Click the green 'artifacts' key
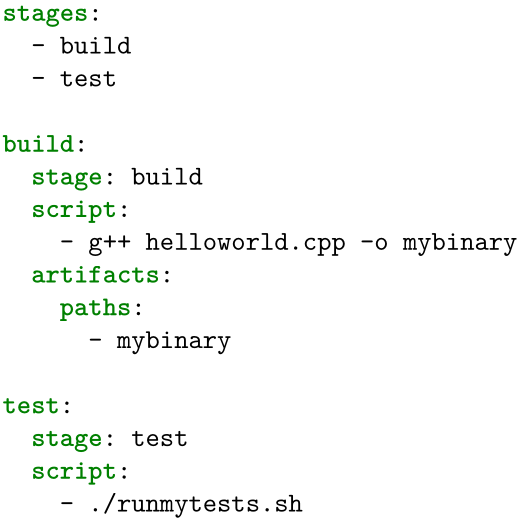This screenshot has width=524, height=525. 95,274
